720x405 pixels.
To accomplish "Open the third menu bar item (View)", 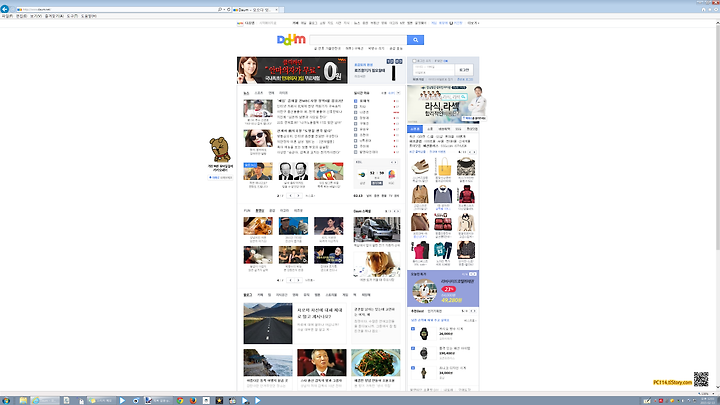I will tap(36, 16).
